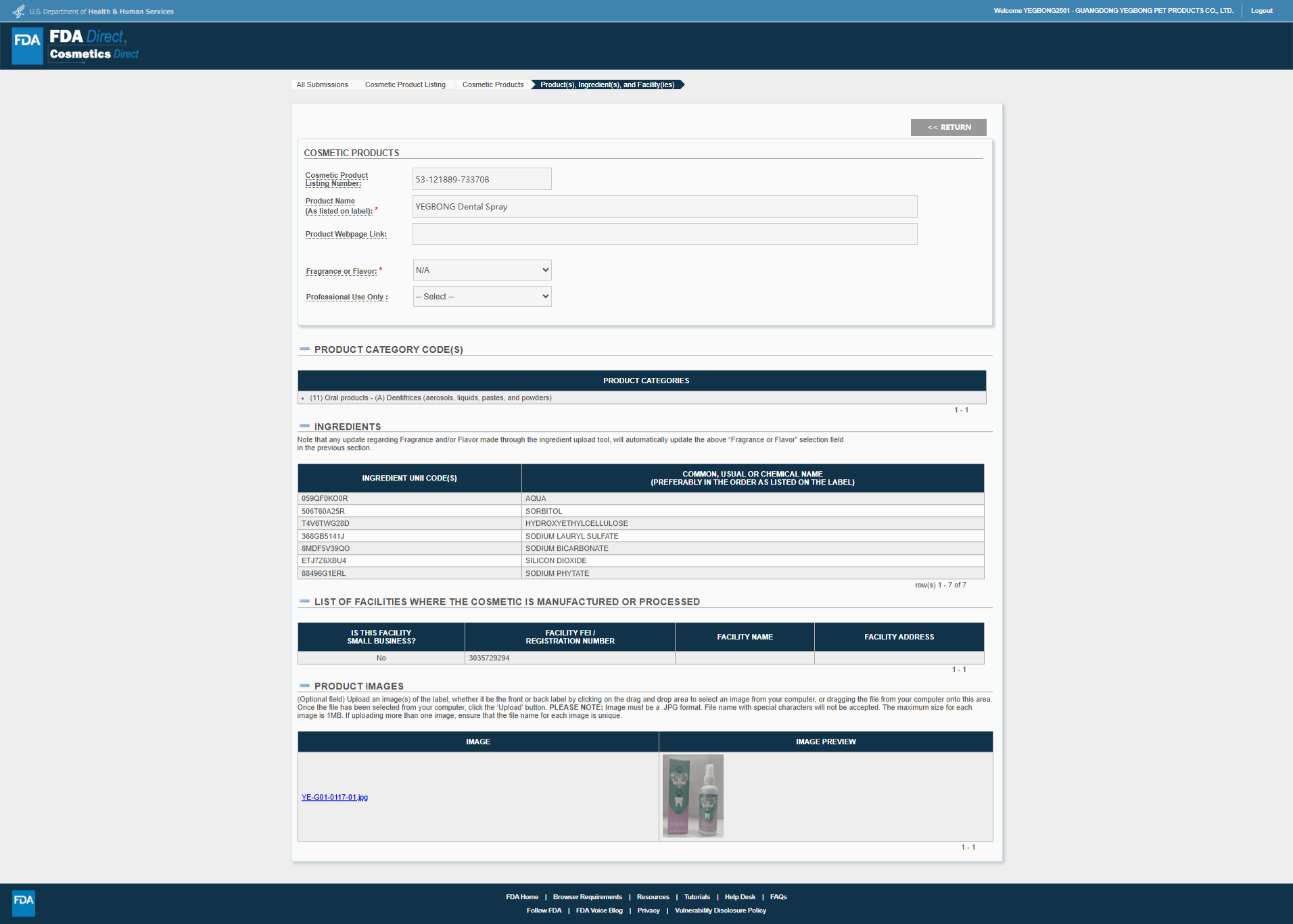Select the SODIUM LAURYL SULFATE cell
The image size is (1293, 924).
click(x=753, y=537)
